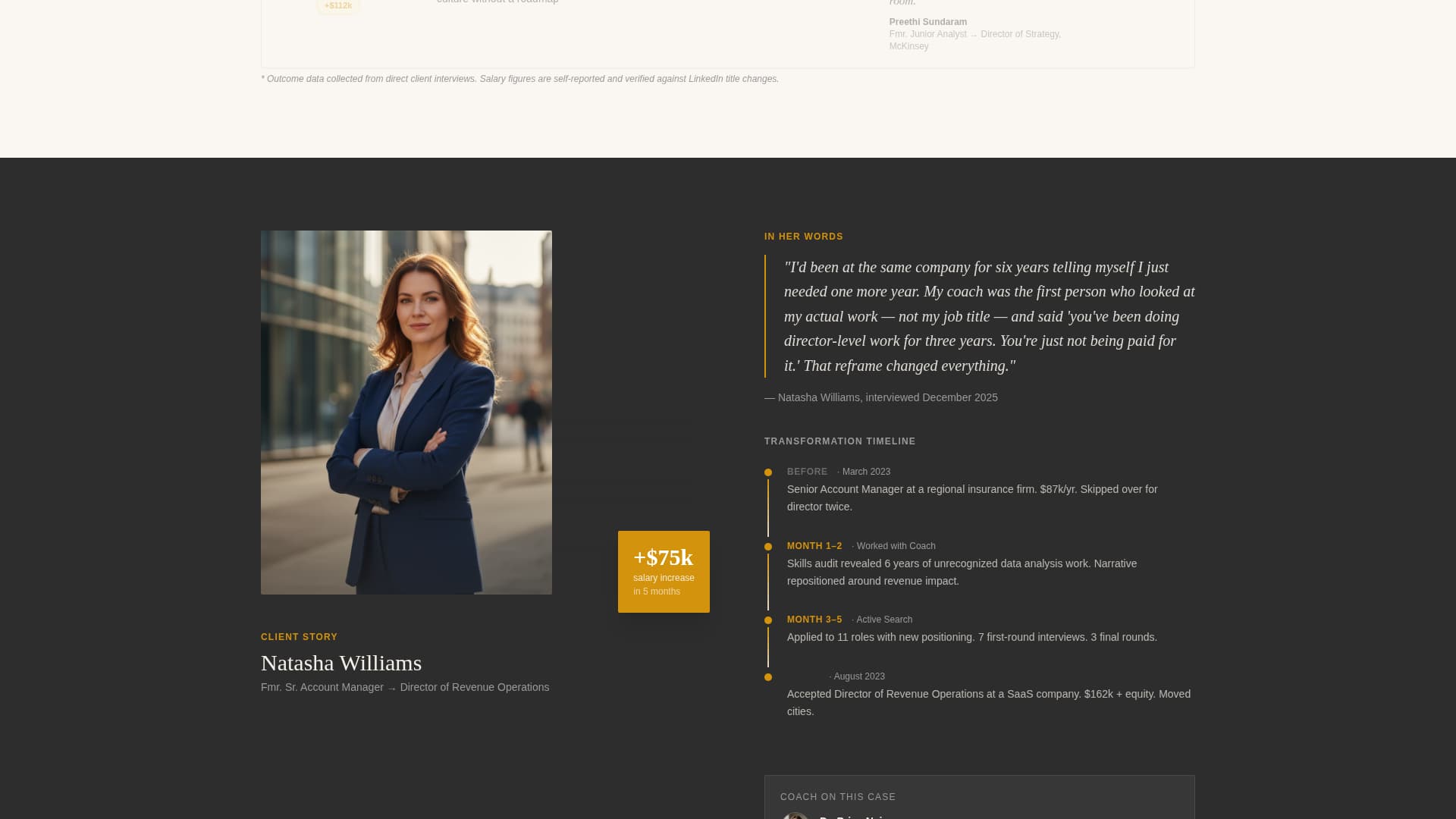This screenshot has width=1456, height=819.
Task: Click the quote beginning "I'd been at the same company"
Action: (989, 316)
